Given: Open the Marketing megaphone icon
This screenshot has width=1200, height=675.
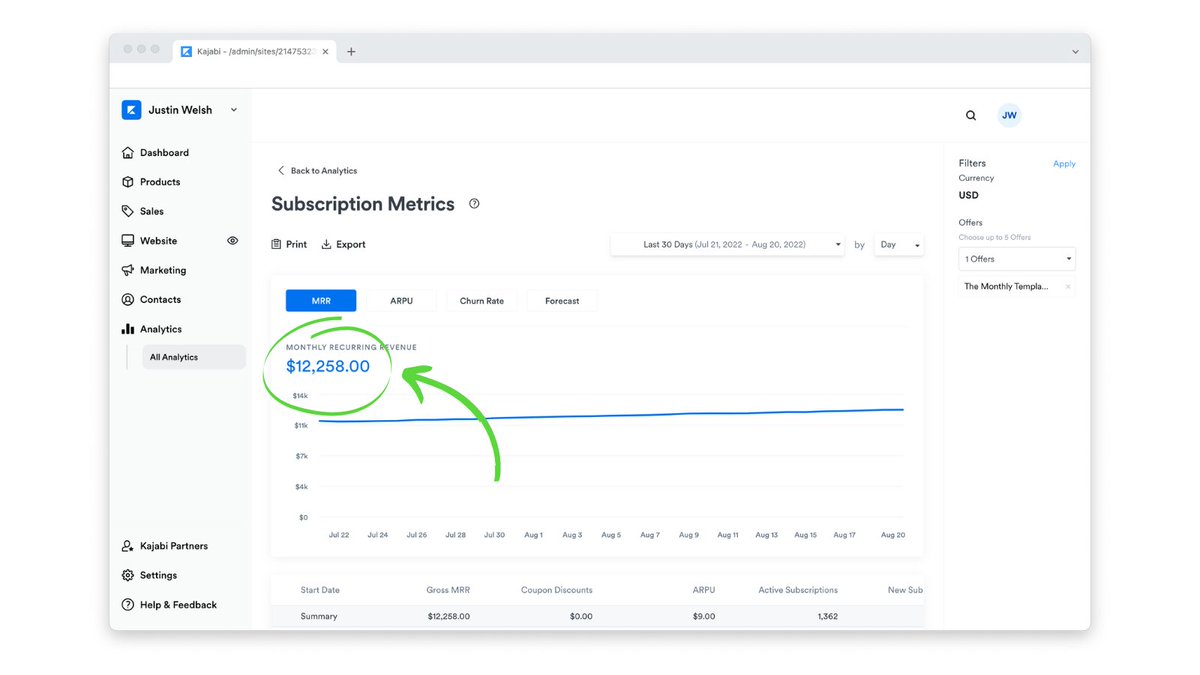Looking at the screenshot, I should (128, 270).
